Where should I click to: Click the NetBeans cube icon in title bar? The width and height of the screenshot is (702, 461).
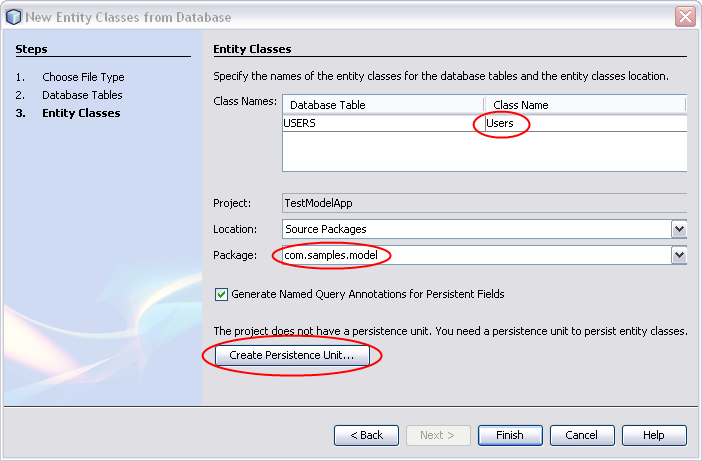[x=13, y=17]
